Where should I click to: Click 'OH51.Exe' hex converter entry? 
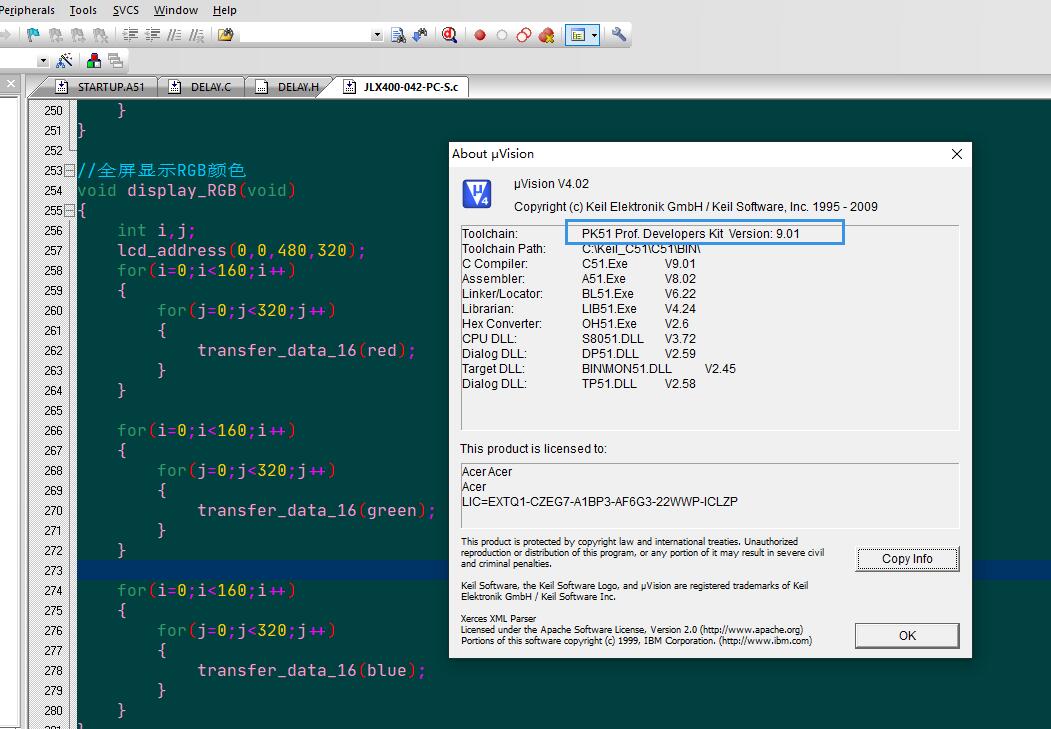[x=609, y=324]
